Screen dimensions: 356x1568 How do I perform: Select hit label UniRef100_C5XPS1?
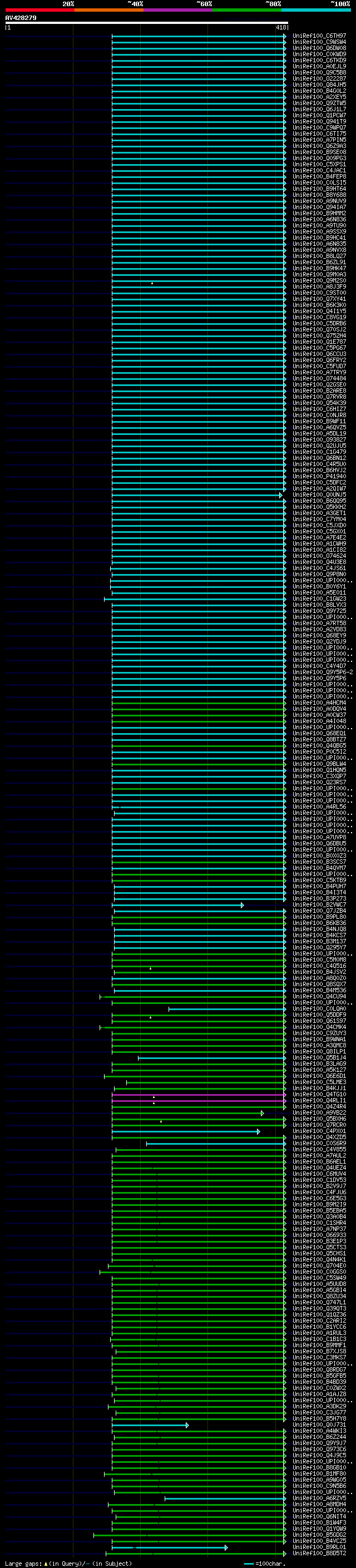pos(319,164)
